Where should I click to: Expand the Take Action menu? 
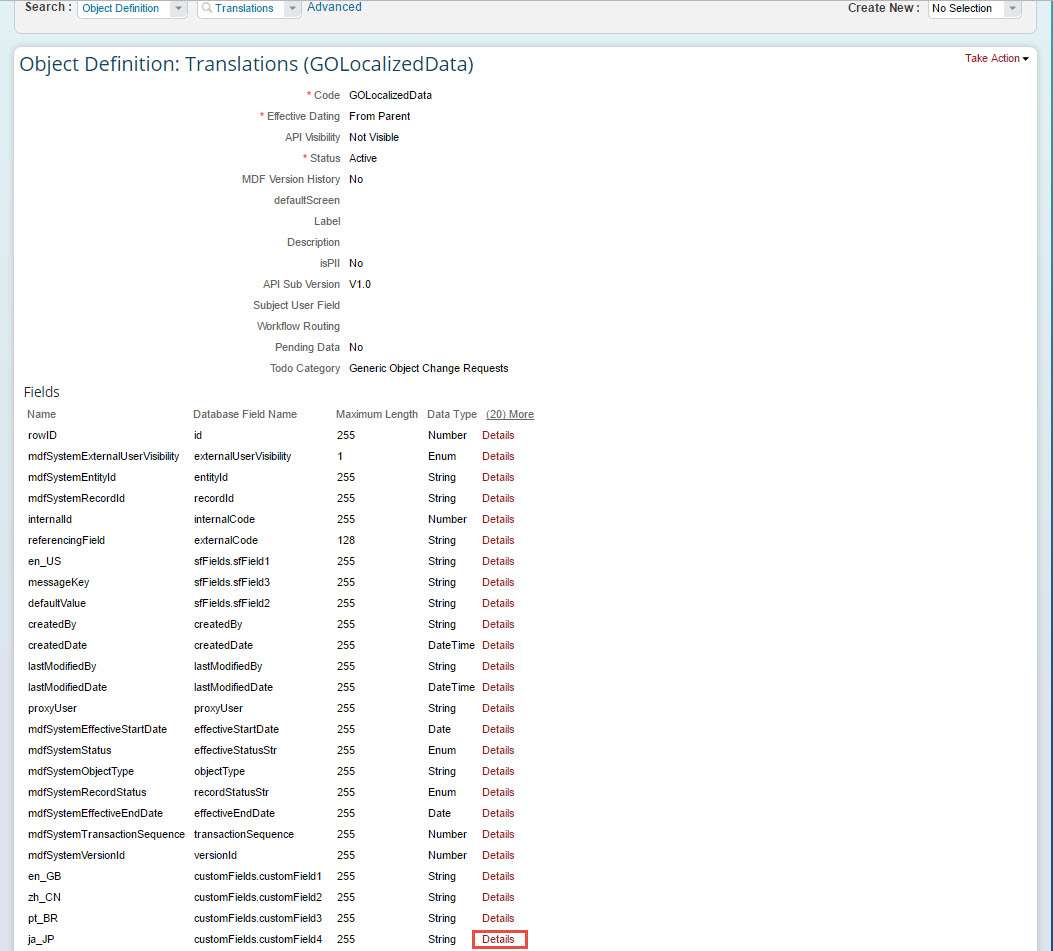(x=997, y=58)
